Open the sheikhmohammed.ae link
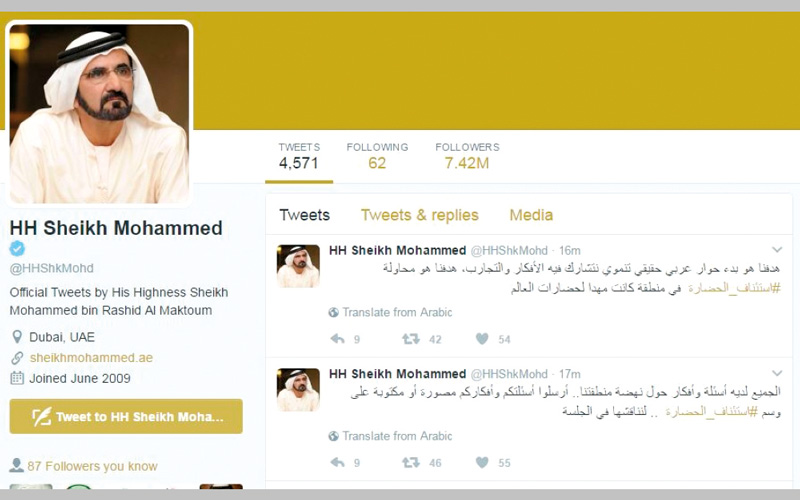 pyautogui.click(x=91, y=358)
